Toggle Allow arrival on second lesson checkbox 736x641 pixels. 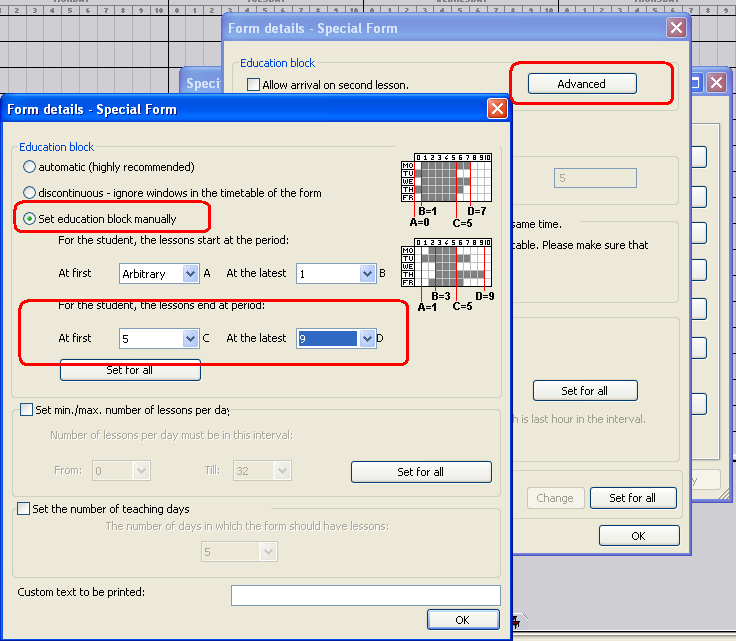coord(253,86)
